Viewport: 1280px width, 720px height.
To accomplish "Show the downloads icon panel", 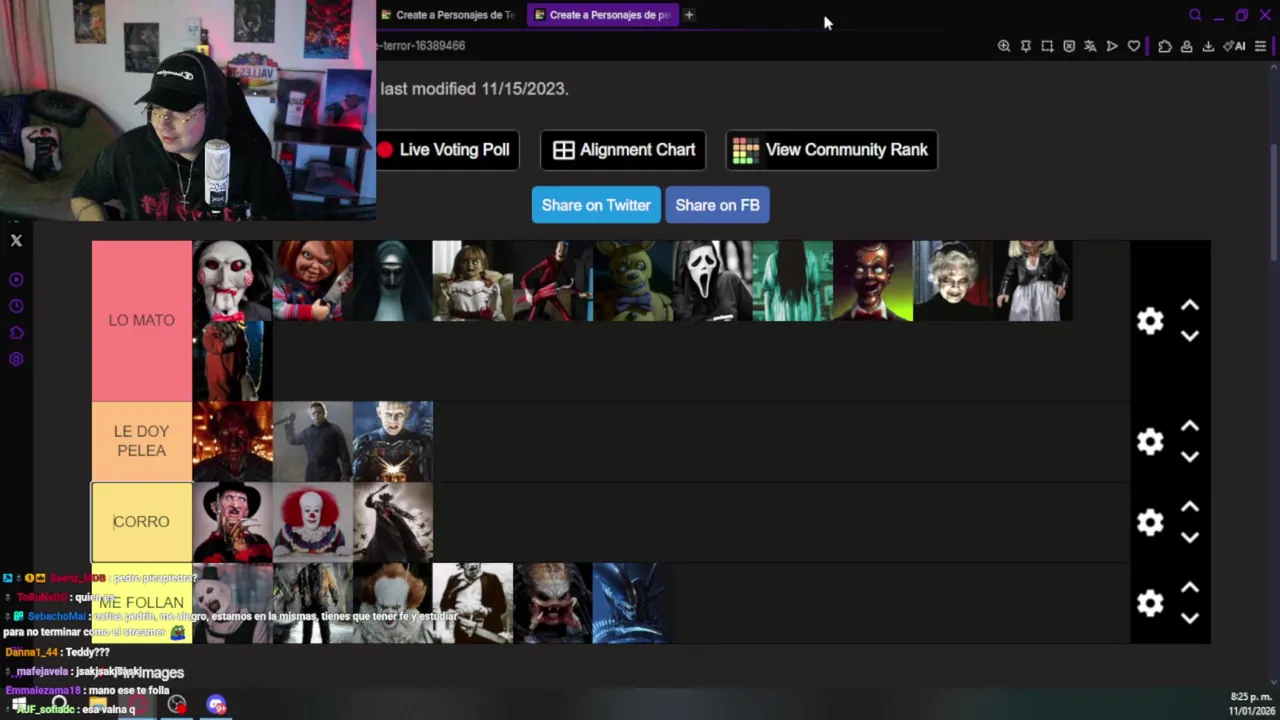I will click(1208, 46).
